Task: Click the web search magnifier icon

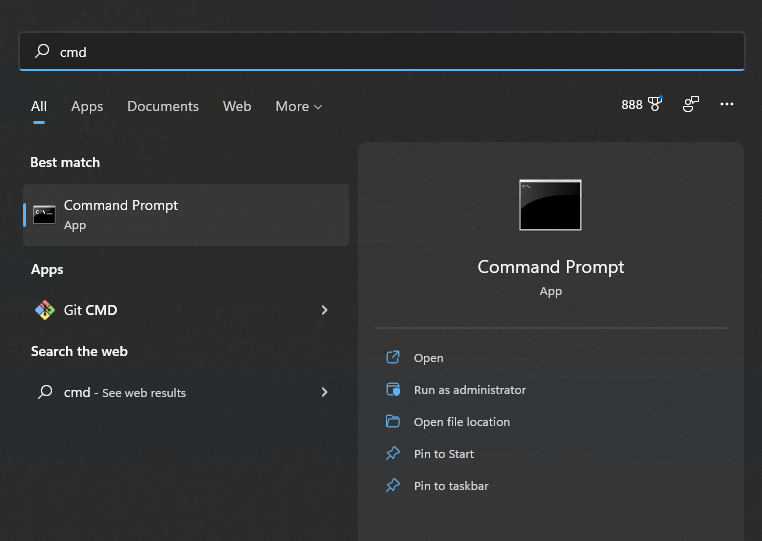Action: click(x=45, y=391)
